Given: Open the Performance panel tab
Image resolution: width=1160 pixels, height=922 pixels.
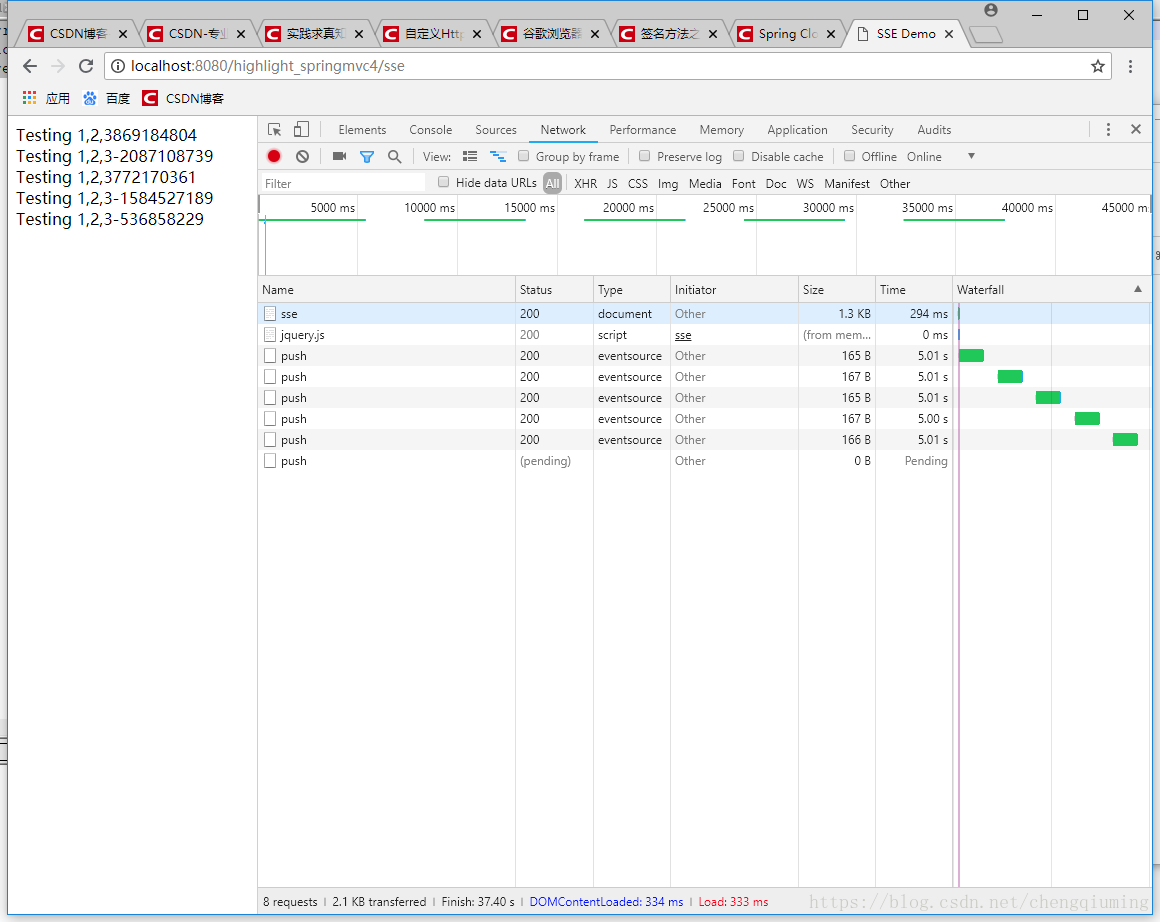Looking at the screenshot, I should click(x=642, y=130).
